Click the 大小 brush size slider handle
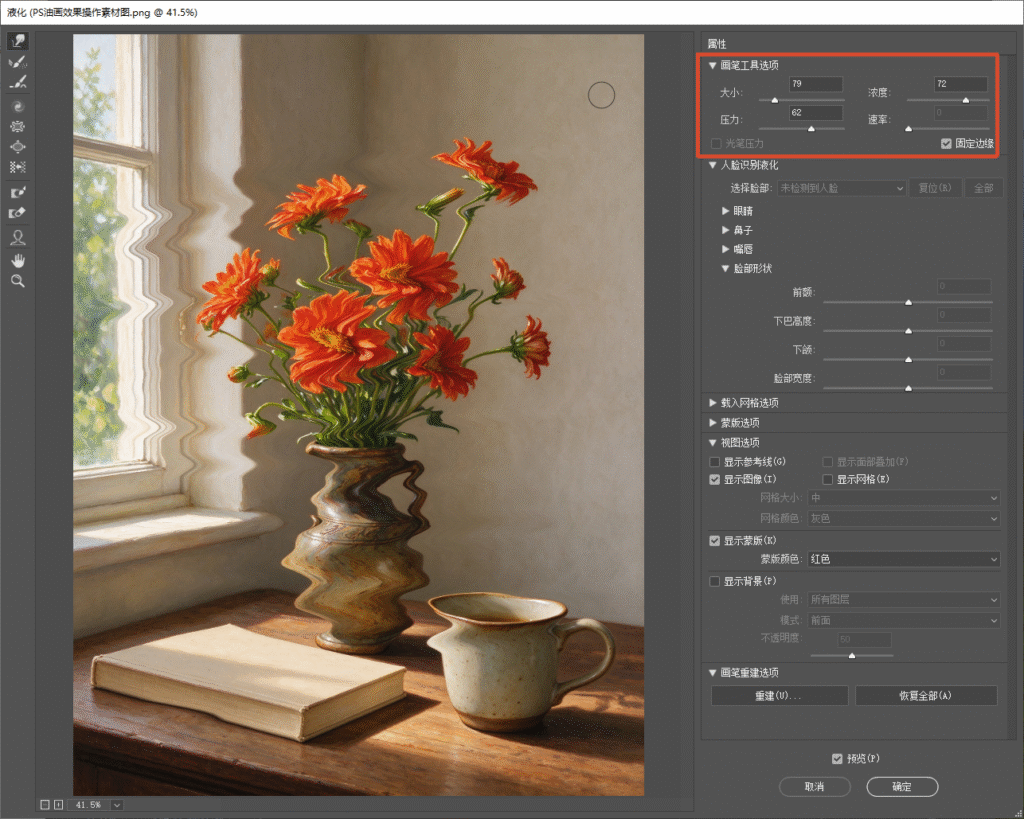1024x819 pixels. [x=775, y=101]
